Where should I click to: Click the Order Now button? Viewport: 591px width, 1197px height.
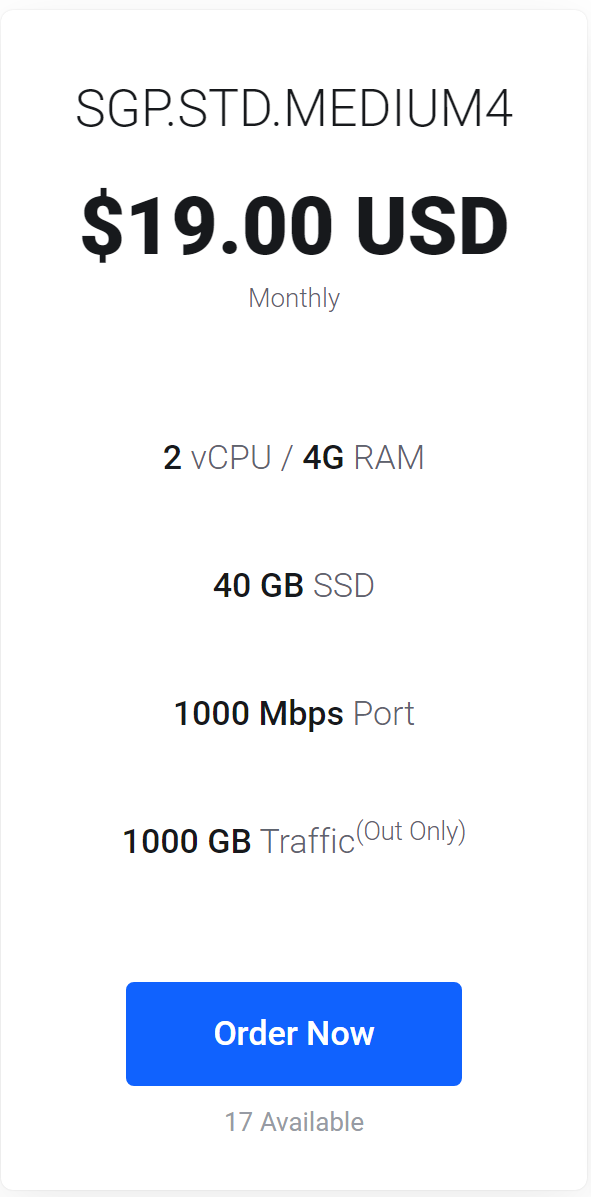(294, 1033)
